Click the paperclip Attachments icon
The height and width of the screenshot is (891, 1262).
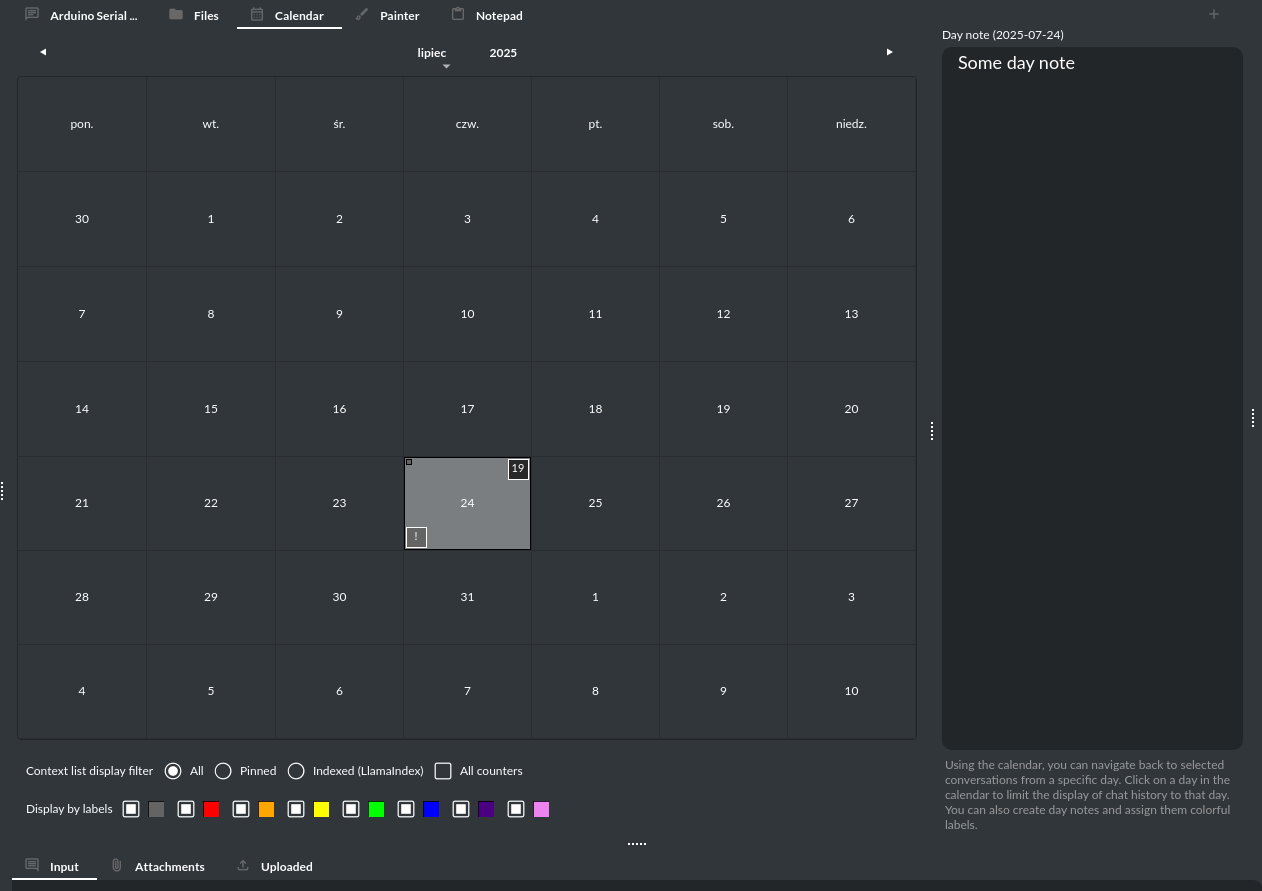point(117,865)
